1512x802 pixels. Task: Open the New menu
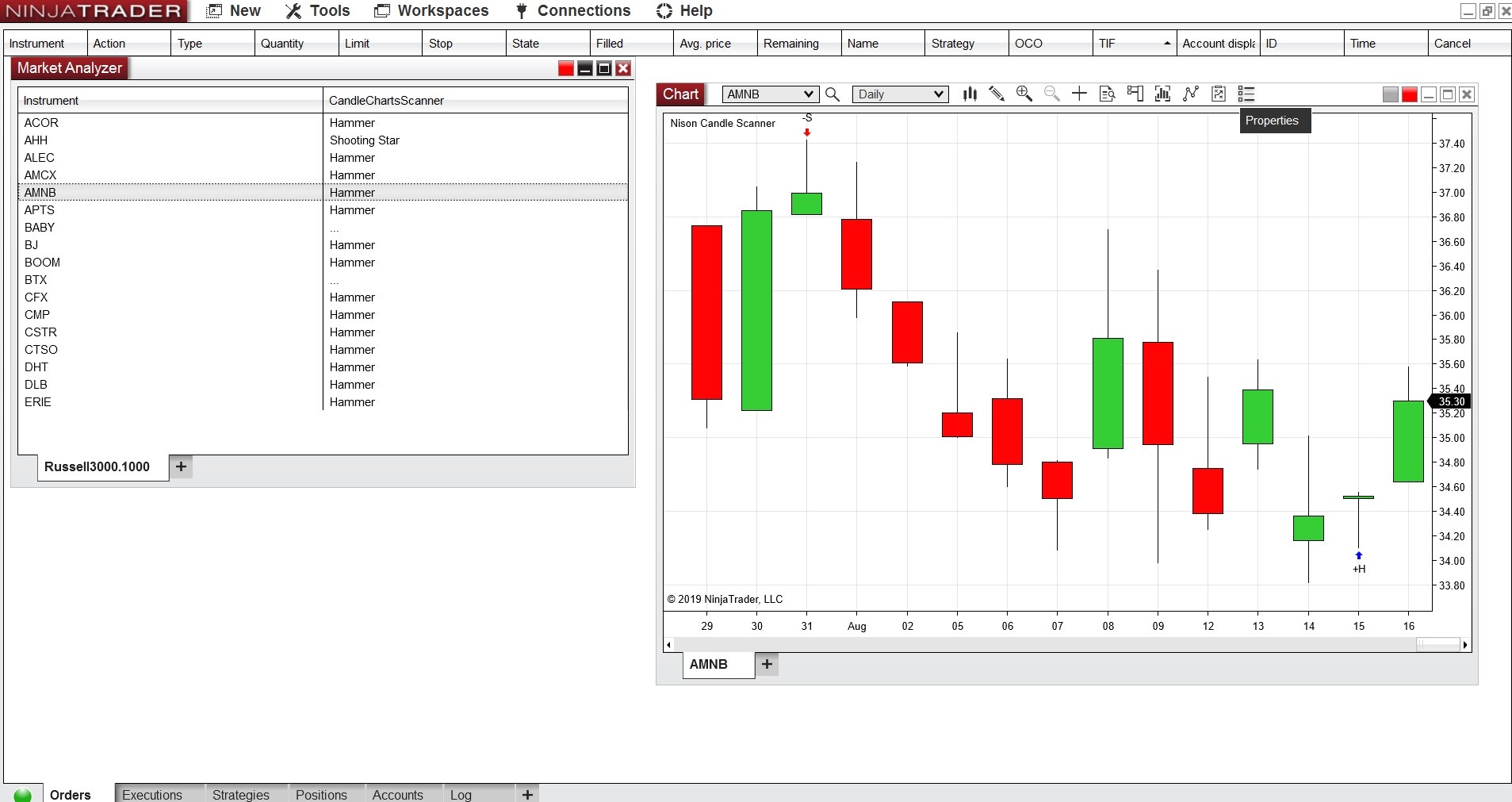click(x=245, y=11)
